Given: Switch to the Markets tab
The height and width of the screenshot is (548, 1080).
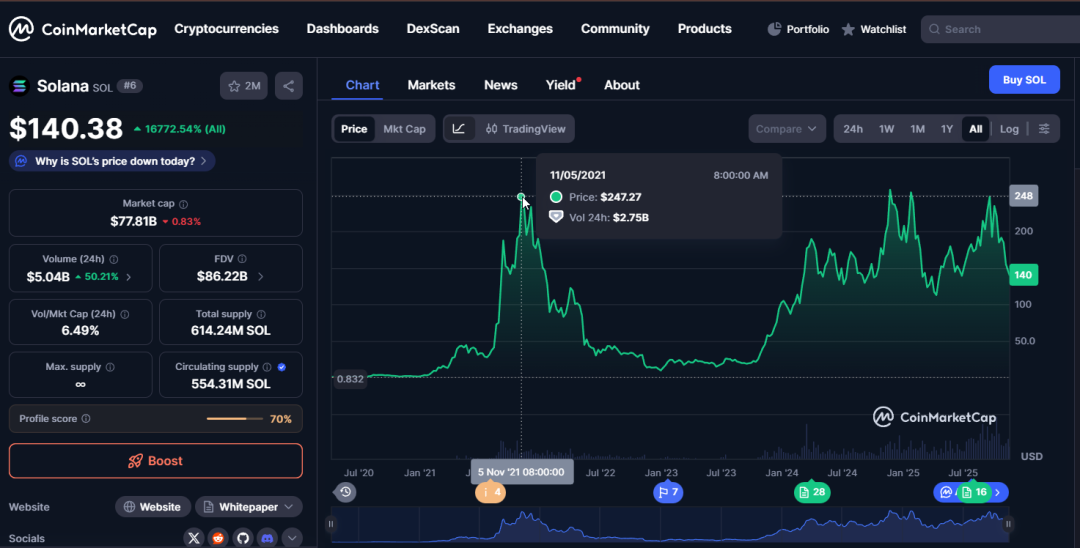Looking at the screenshot, I should (x=431, y=85).
